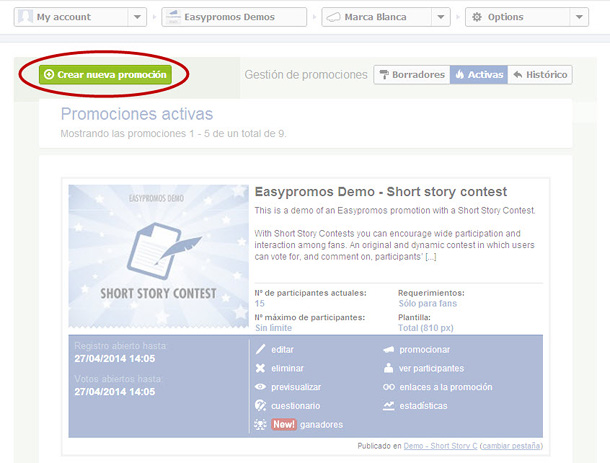The image size is (610, 463).
Task: Click the Gestión de promociones label
Action: click(306, 75)
